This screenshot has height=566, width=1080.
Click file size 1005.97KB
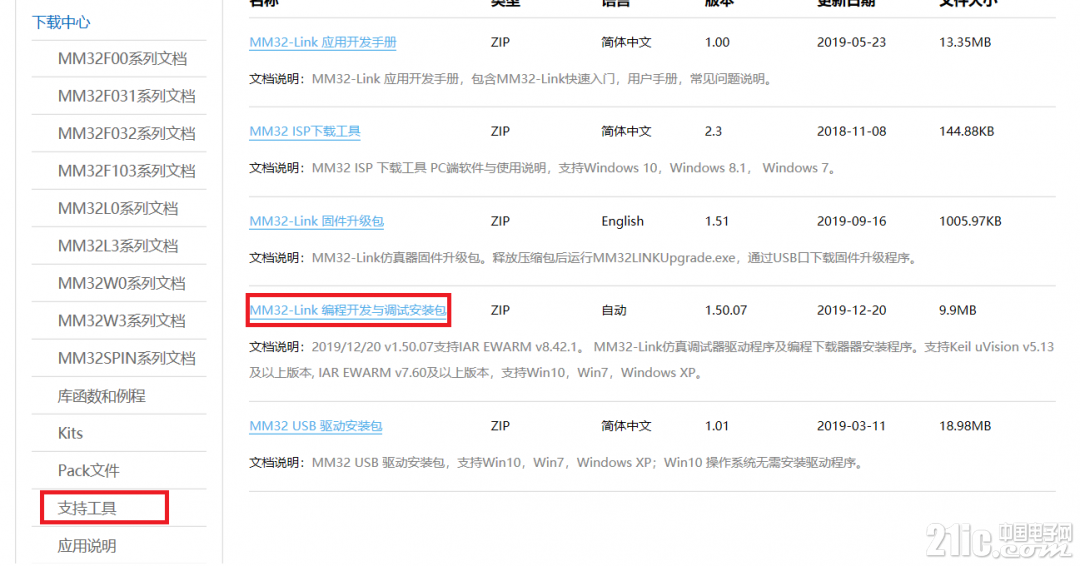pos(970,221)
